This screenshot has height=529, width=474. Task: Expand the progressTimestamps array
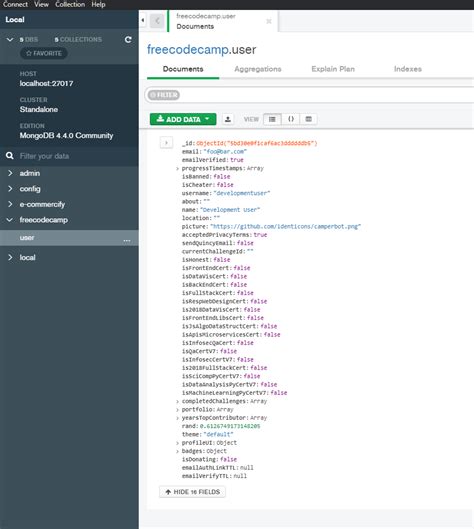click(177, 168)
